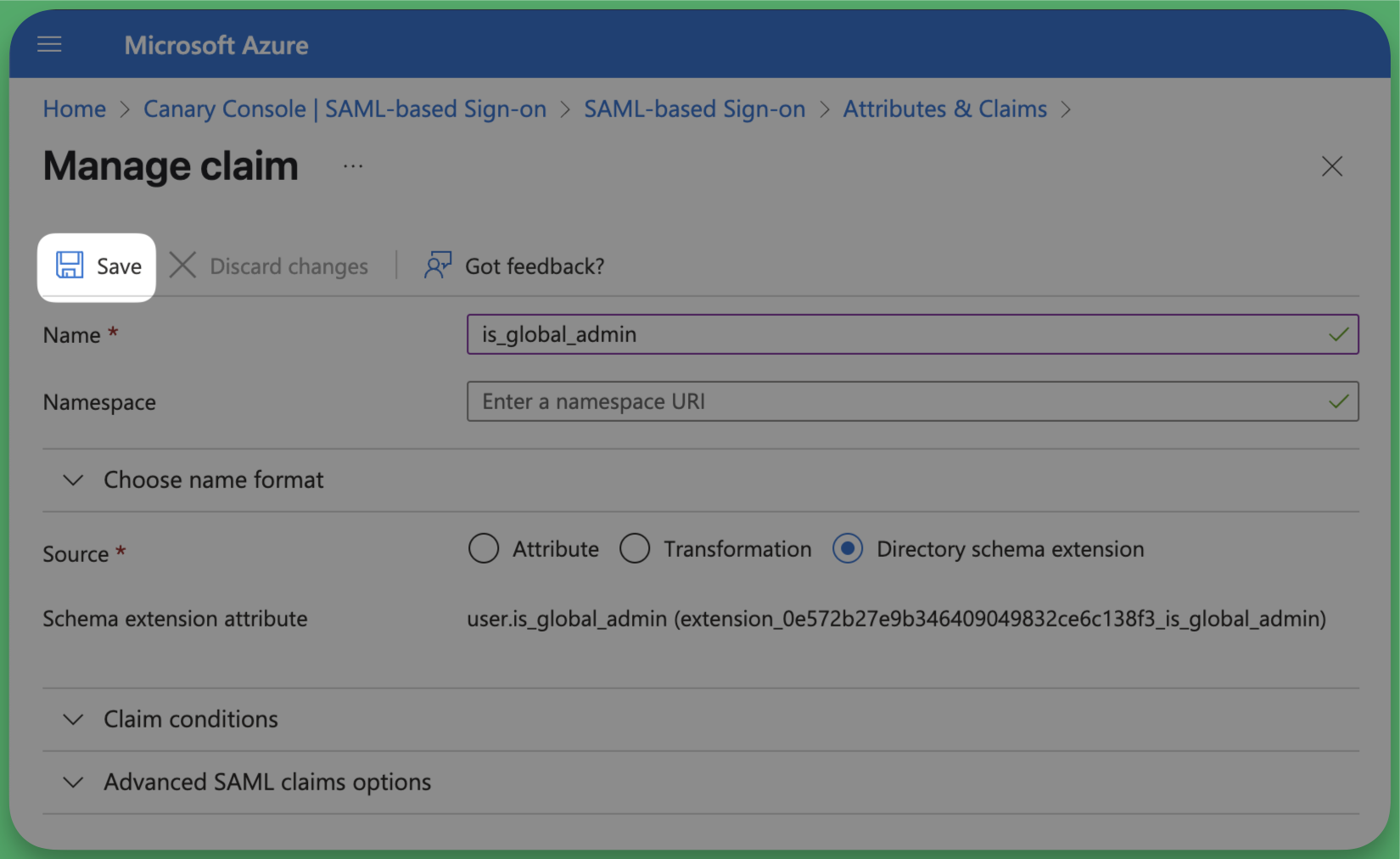The height and width of the screenshot is (859, 1400).
Task: Open the more options ellipsis beside Manage claim
Action: point(353,166)
